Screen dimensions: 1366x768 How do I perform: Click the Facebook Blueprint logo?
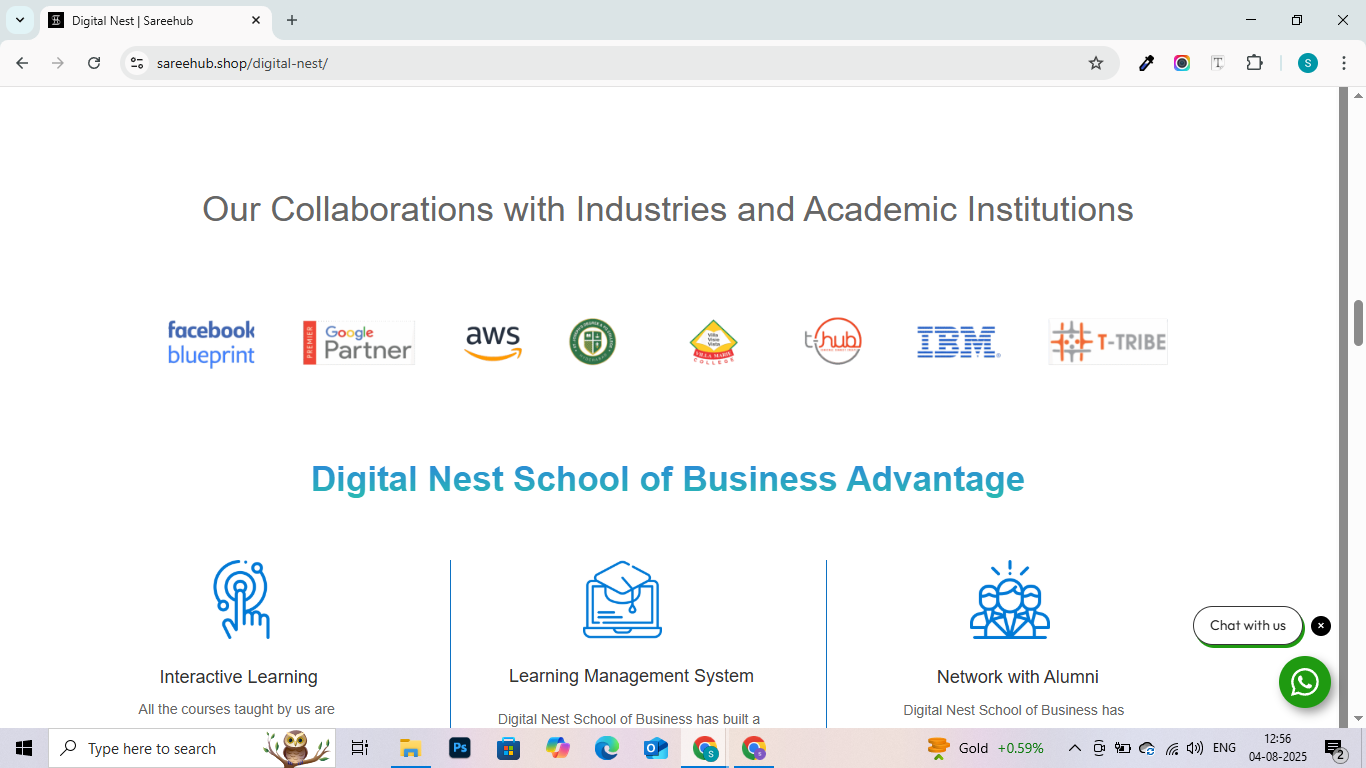coord(211,343)
